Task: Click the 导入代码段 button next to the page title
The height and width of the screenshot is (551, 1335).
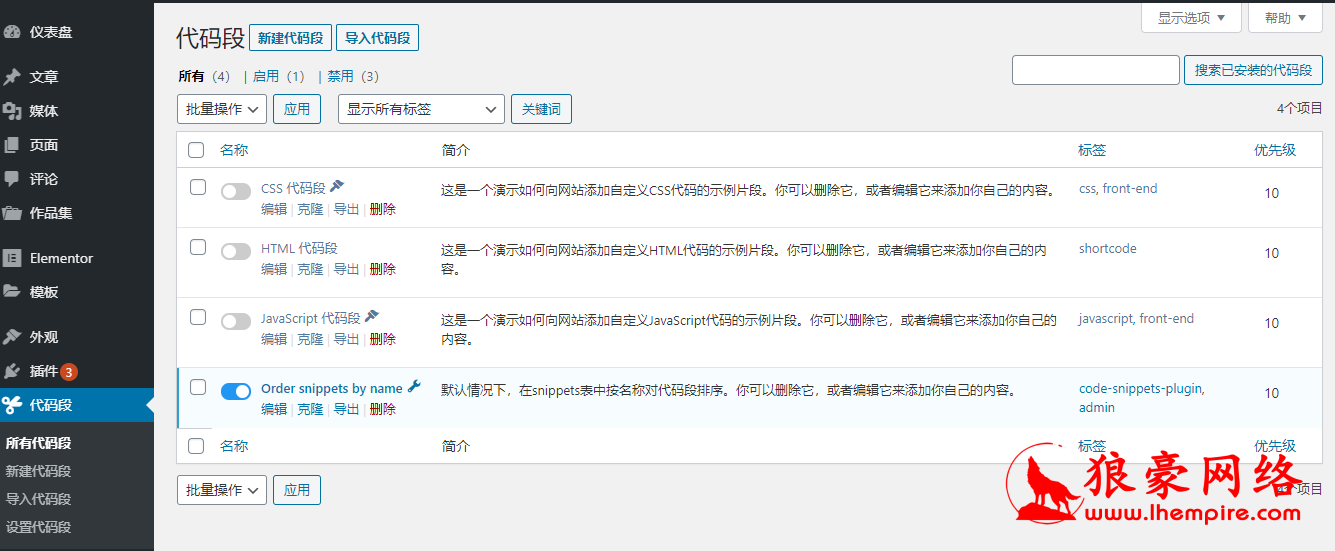Action: (377, 38)
